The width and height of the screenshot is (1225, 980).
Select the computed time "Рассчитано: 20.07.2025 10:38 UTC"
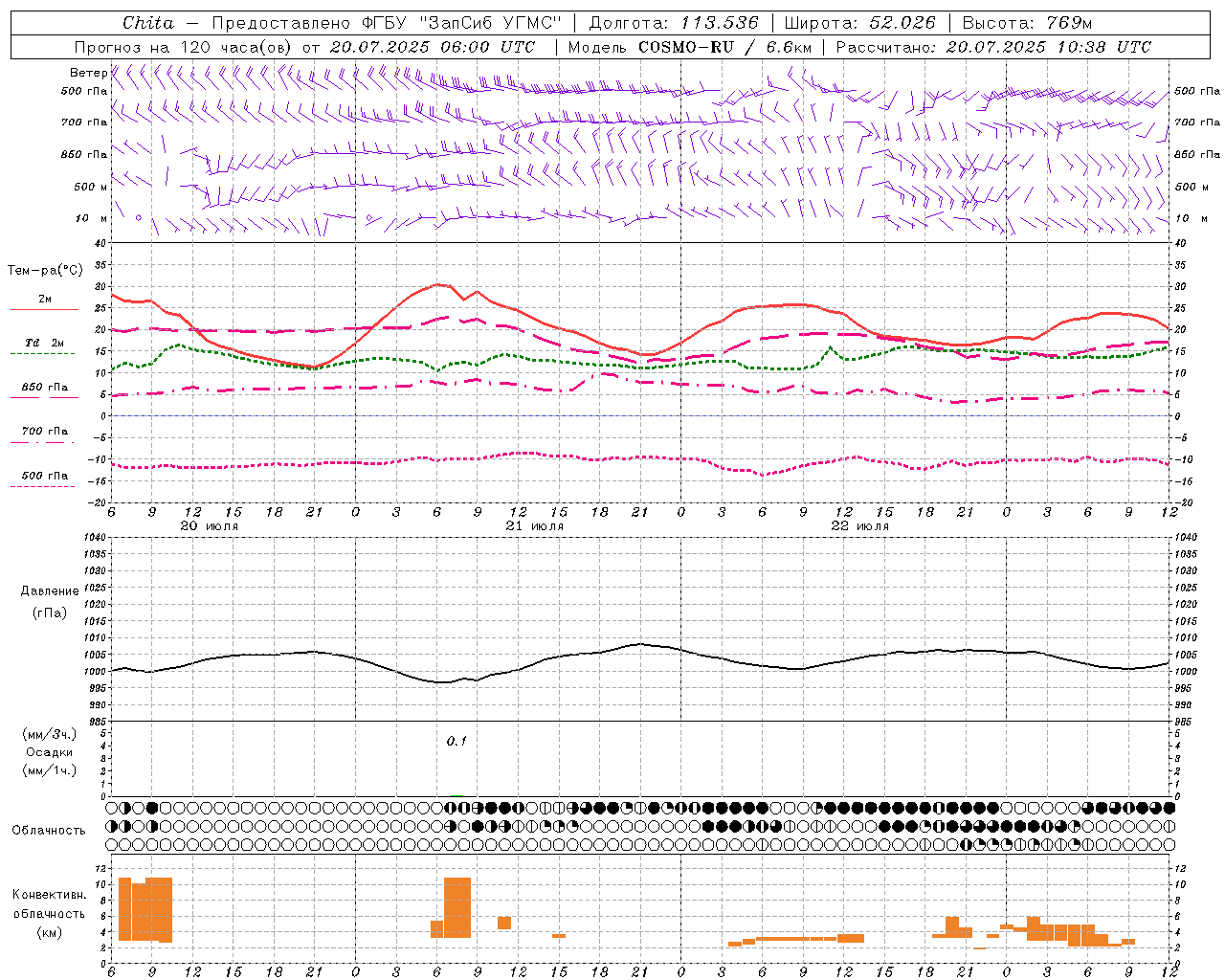(x=993, y=47)
